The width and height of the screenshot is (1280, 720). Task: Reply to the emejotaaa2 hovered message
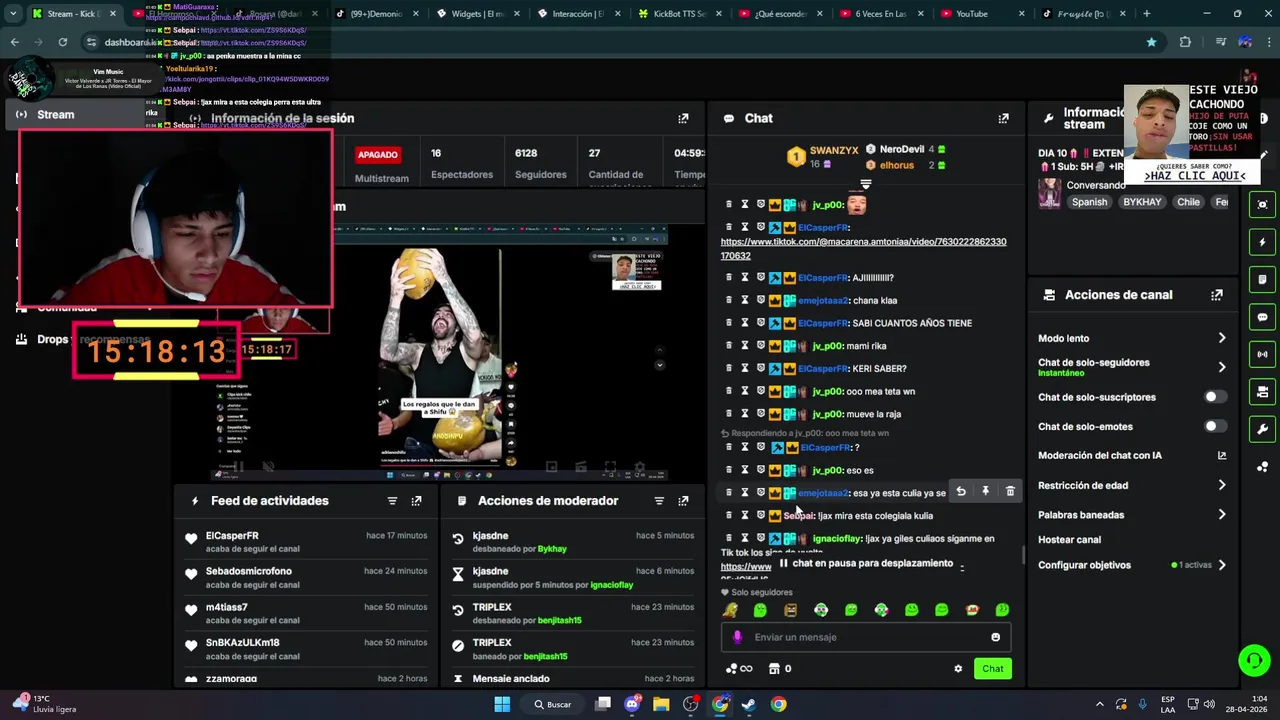click(x=961, y=491)
